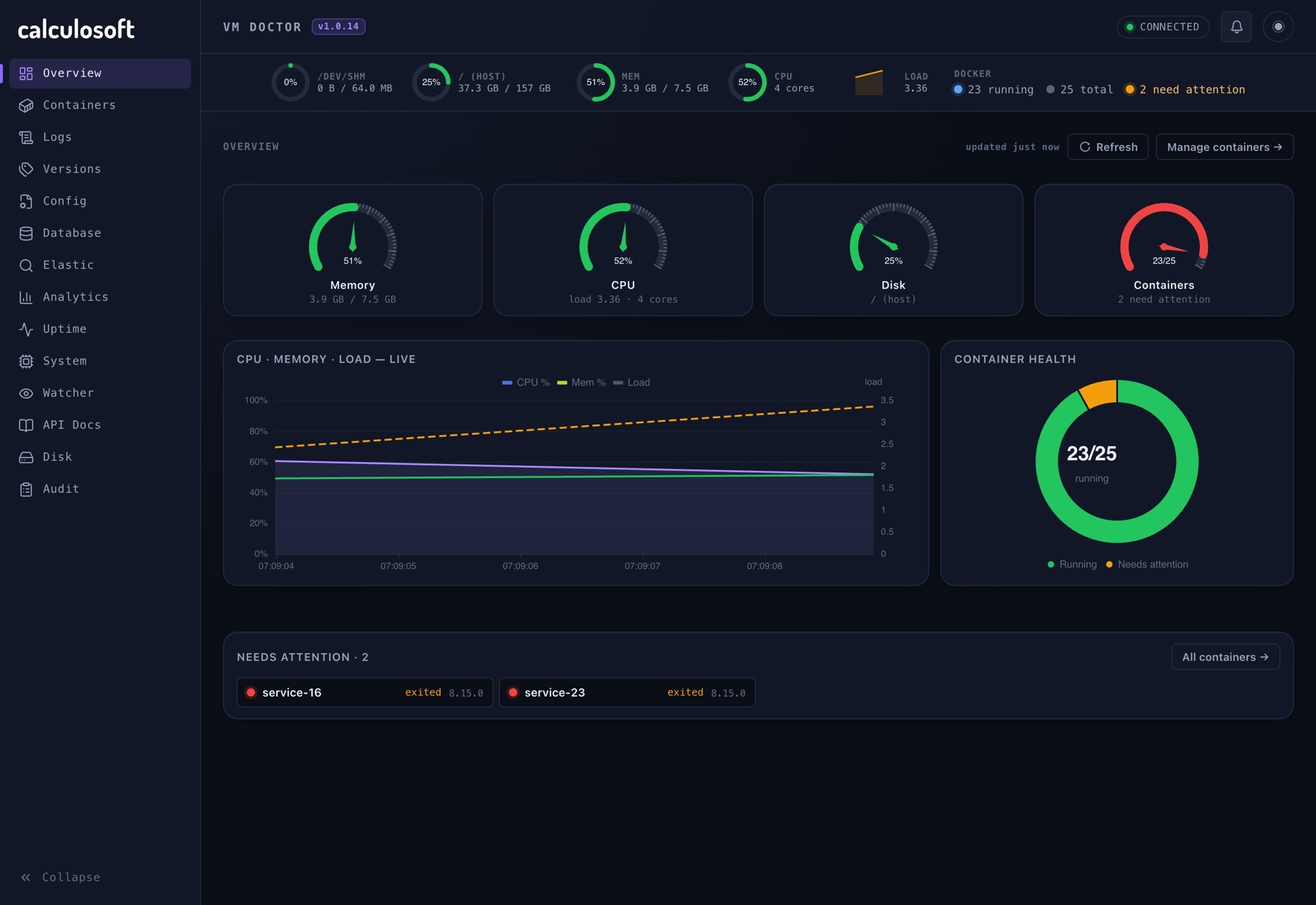This screenshot has width=1316, height=905.
Task: Click the Database cylinder icon
Action: tap(26, 233)
